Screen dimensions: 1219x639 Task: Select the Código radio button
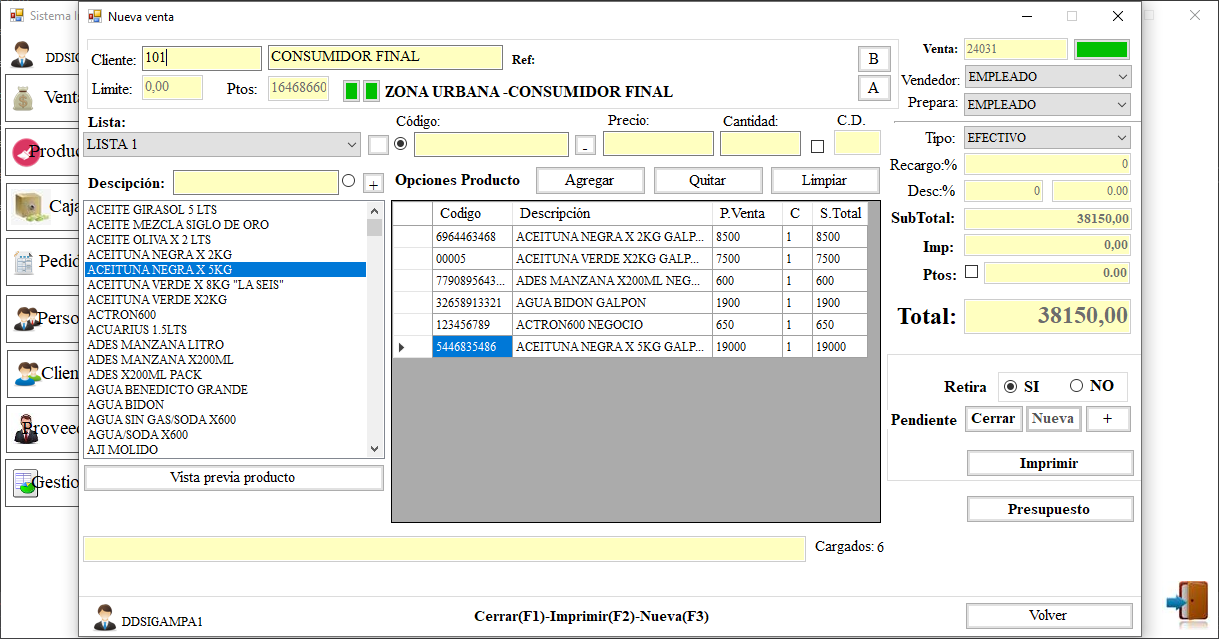coord(401,144)
